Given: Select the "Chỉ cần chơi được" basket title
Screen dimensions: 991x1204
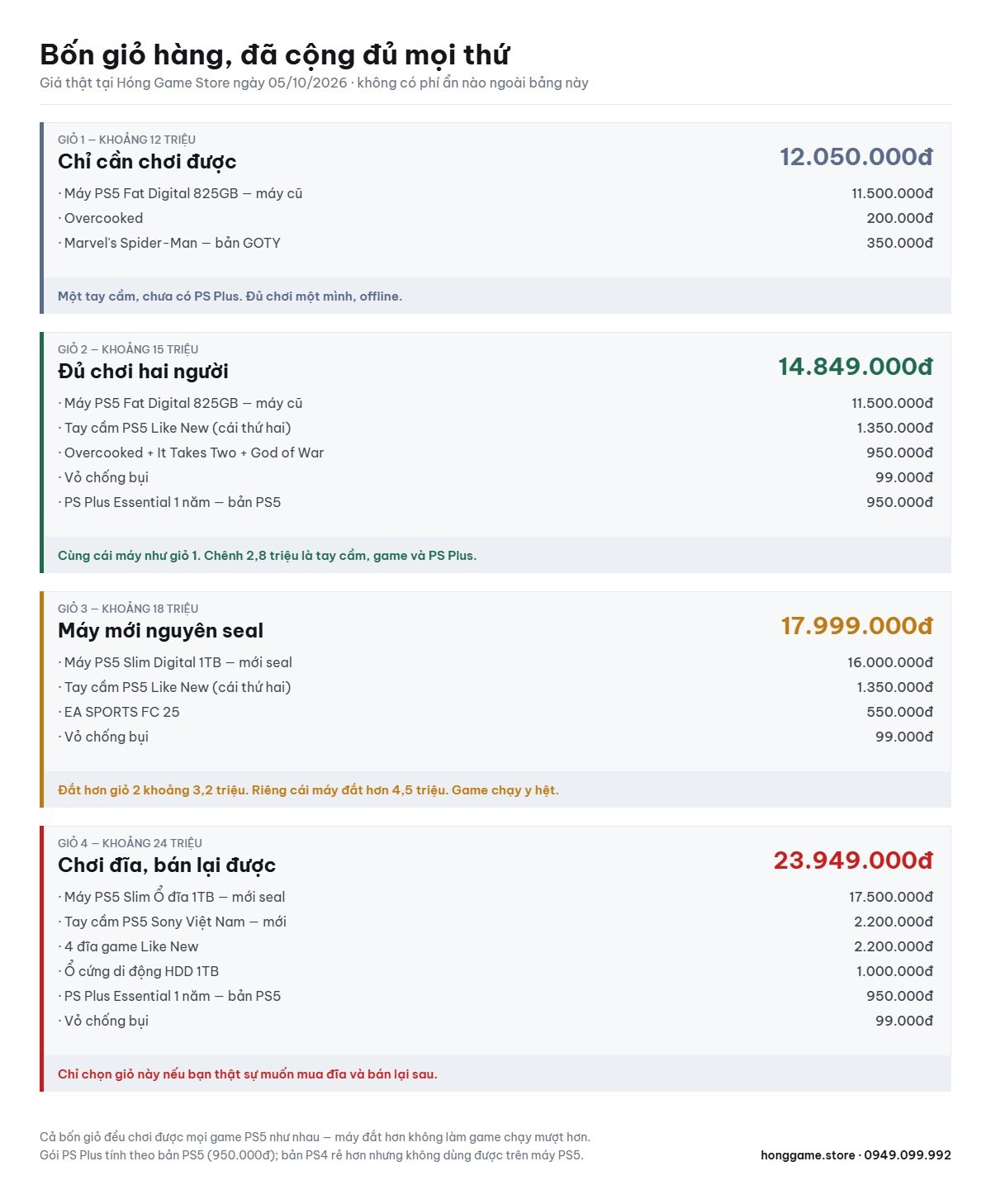Looking at the screenshot, I should [x=147, y=162].
